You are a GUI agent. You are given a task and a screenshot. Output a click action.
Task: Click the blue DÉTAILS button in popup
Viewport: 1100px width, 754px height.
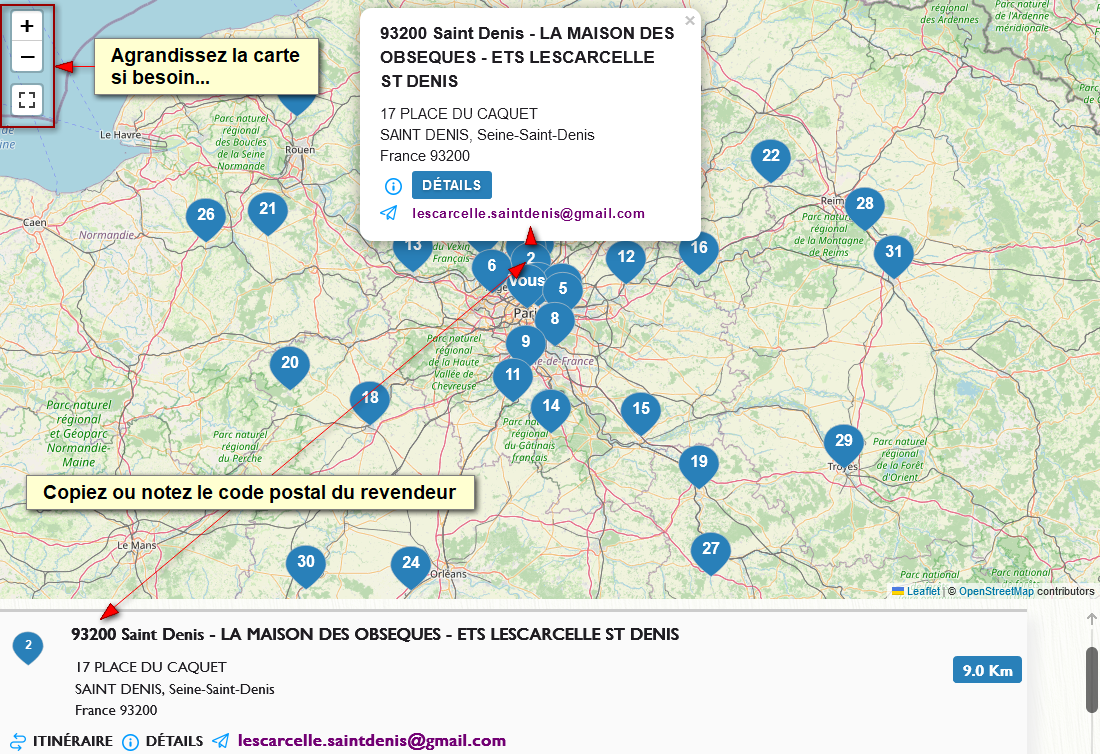(451, 185)
